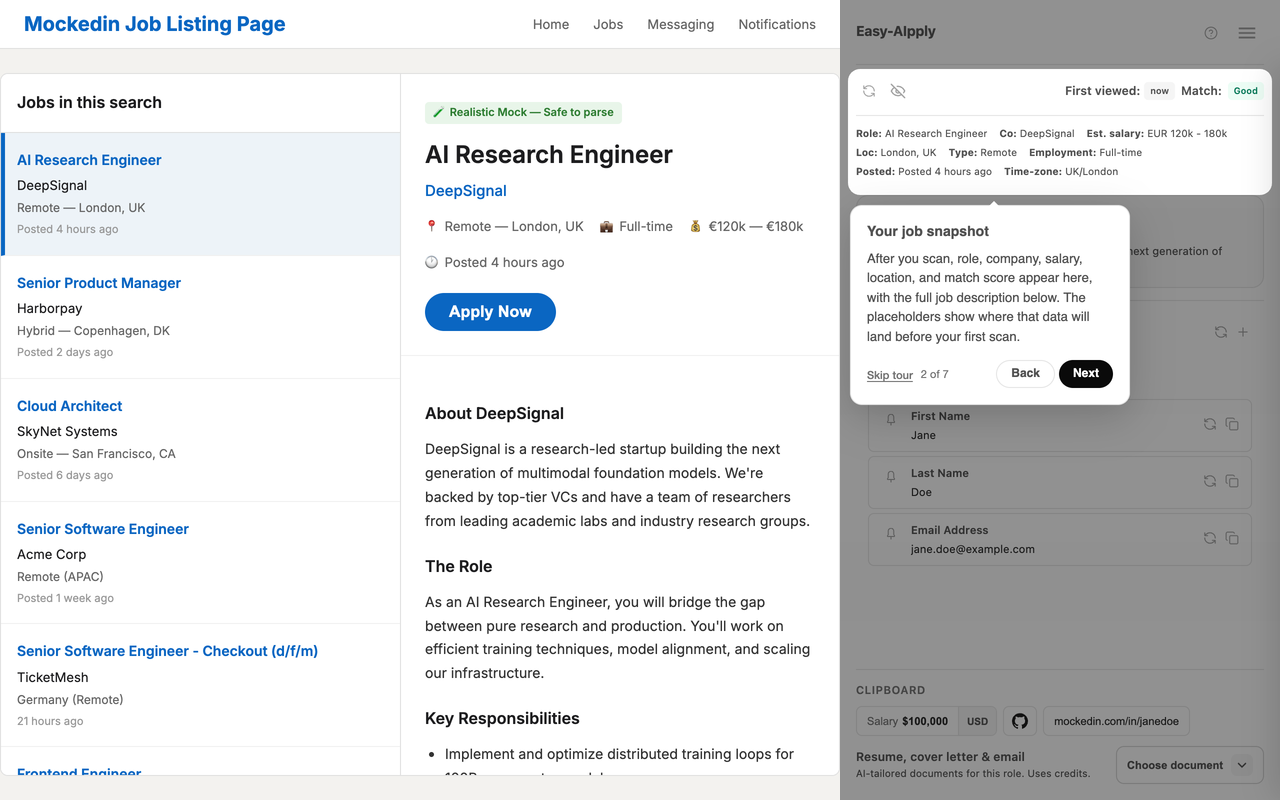The width and height of the screenshot is (1280, 800).
Task: Click the jane.doe@example.com email value
Action: [973, 549]
